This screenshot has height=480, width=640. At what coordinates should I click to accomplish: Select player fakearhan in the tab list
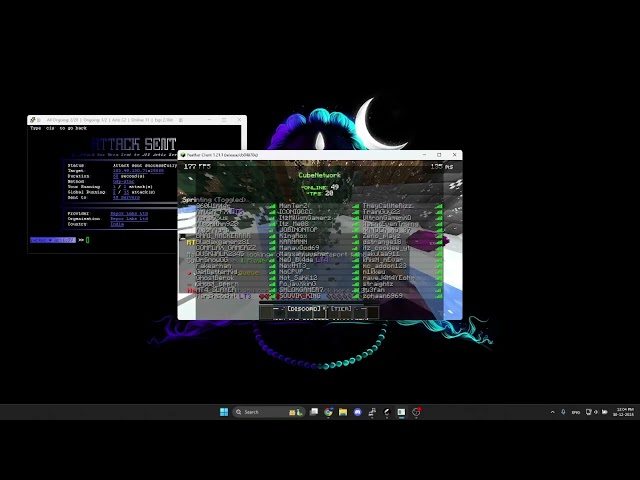(x=213, y=266)
